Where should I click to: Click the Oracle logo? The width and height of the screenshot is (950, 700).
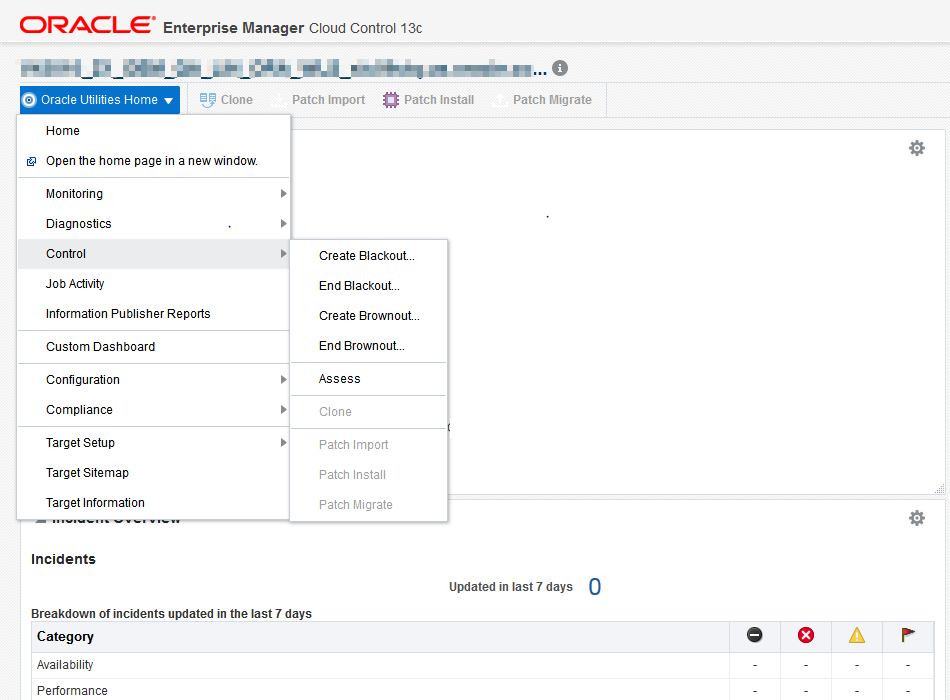pos(87,25)
